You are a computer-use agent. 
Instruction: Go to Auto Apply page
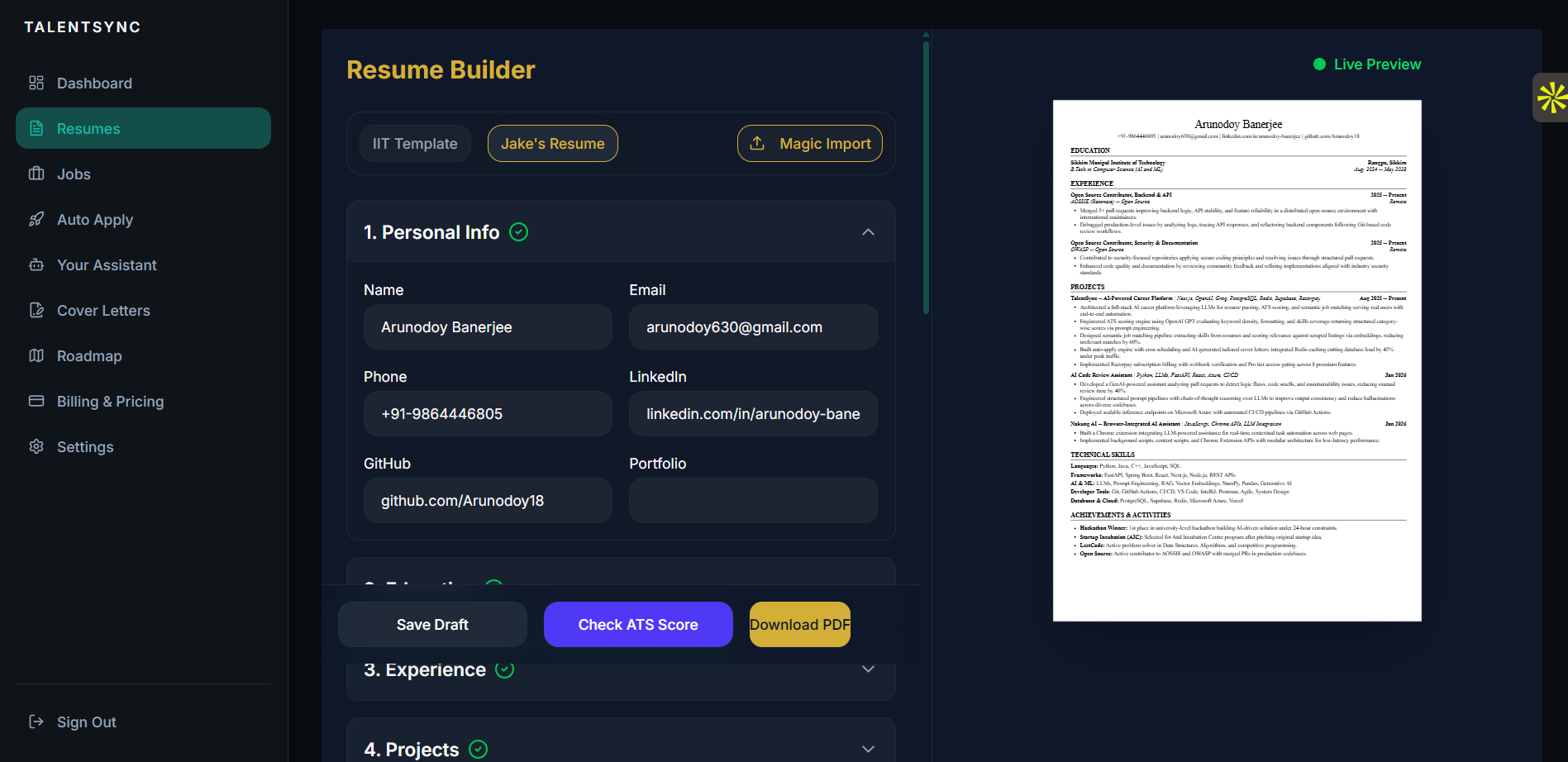tap(143, 219)
